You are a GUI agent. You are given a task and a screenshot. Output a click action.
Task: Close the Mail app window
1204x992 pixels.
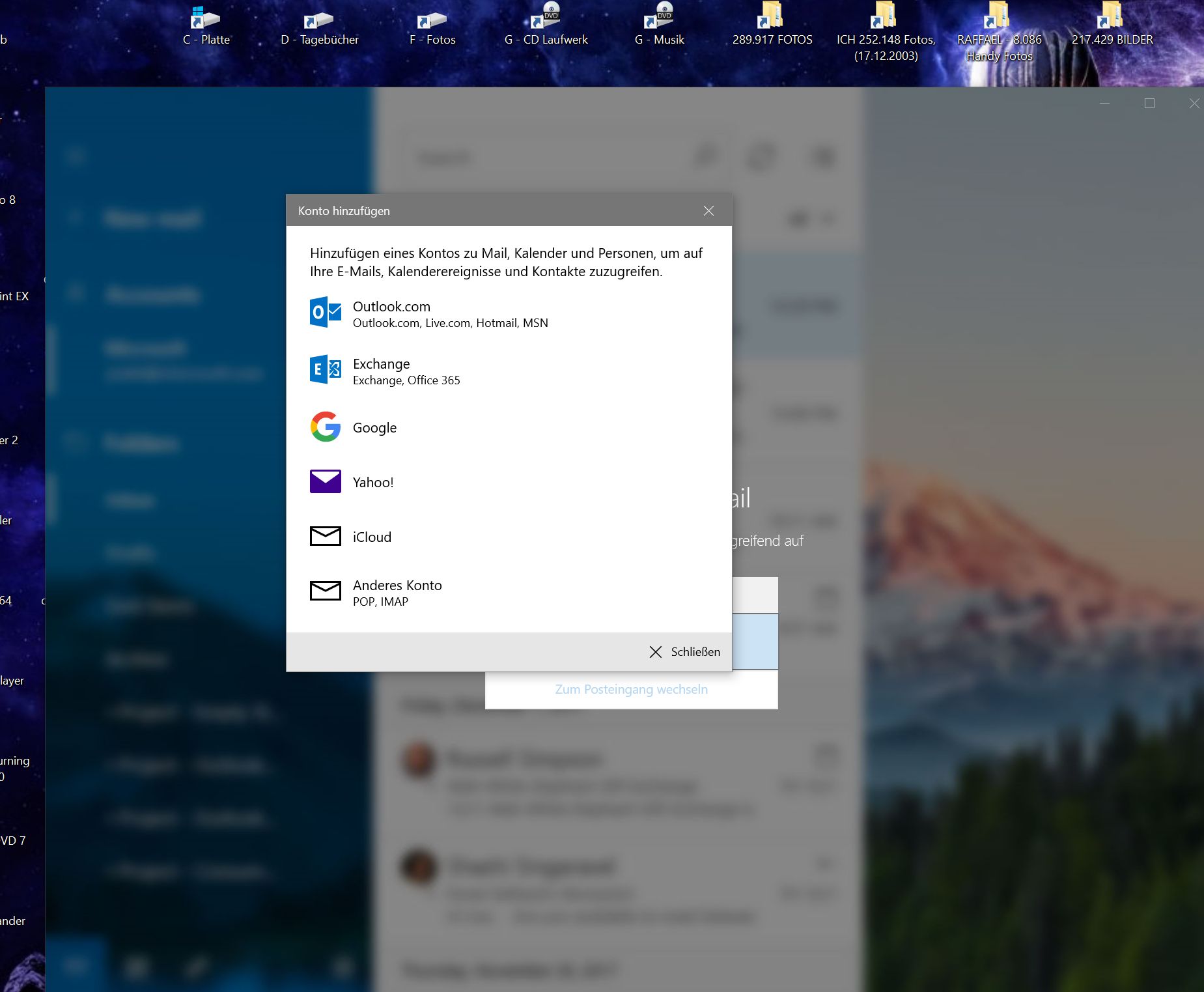[1194, 104]
